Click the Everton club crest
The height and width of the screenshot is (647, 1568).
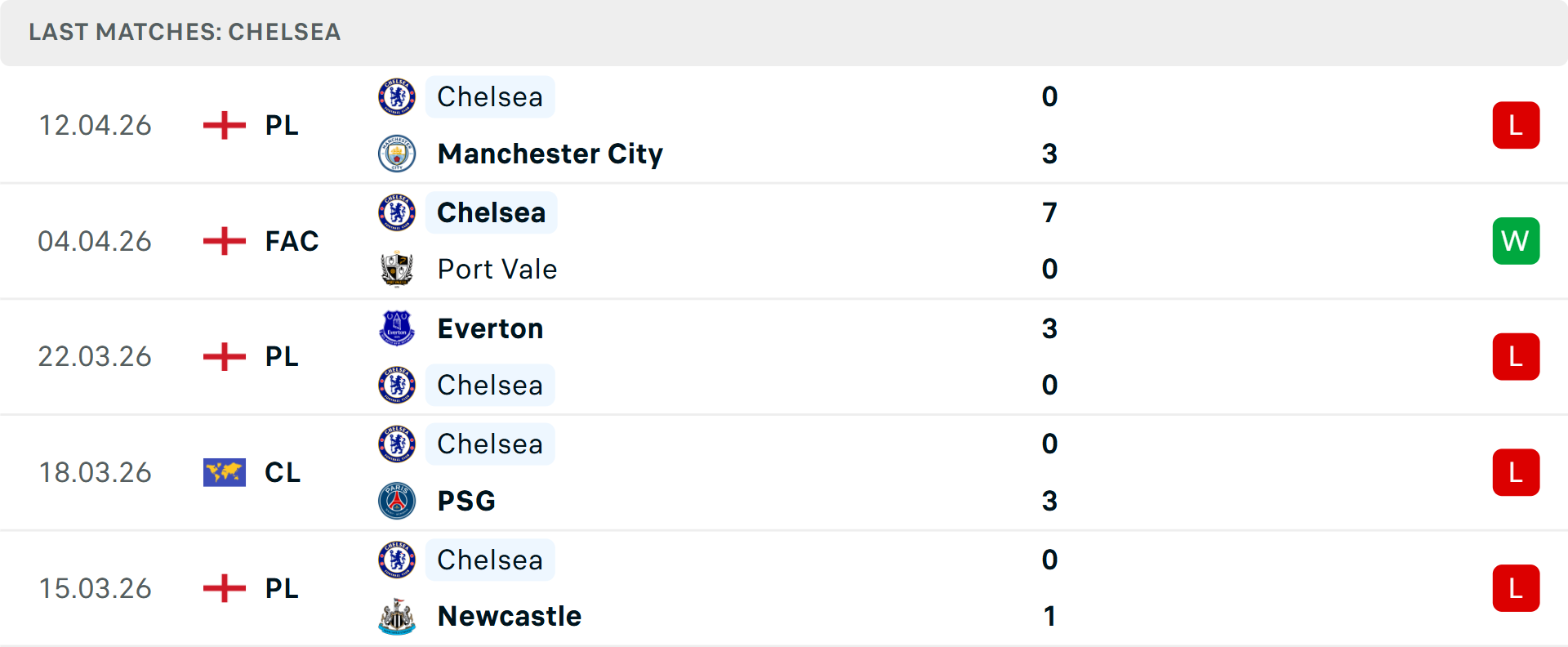point(397,328)
